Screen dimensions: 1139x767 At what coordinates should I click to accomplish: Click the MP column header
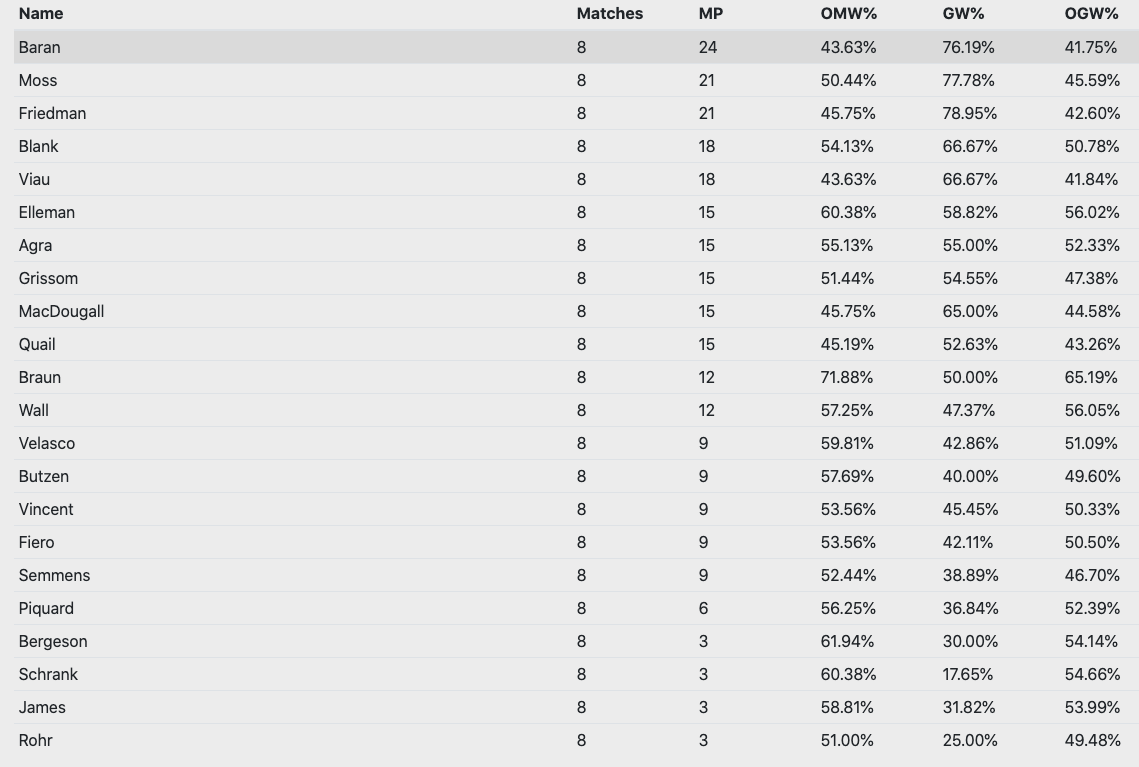click(x=710, y=14)
